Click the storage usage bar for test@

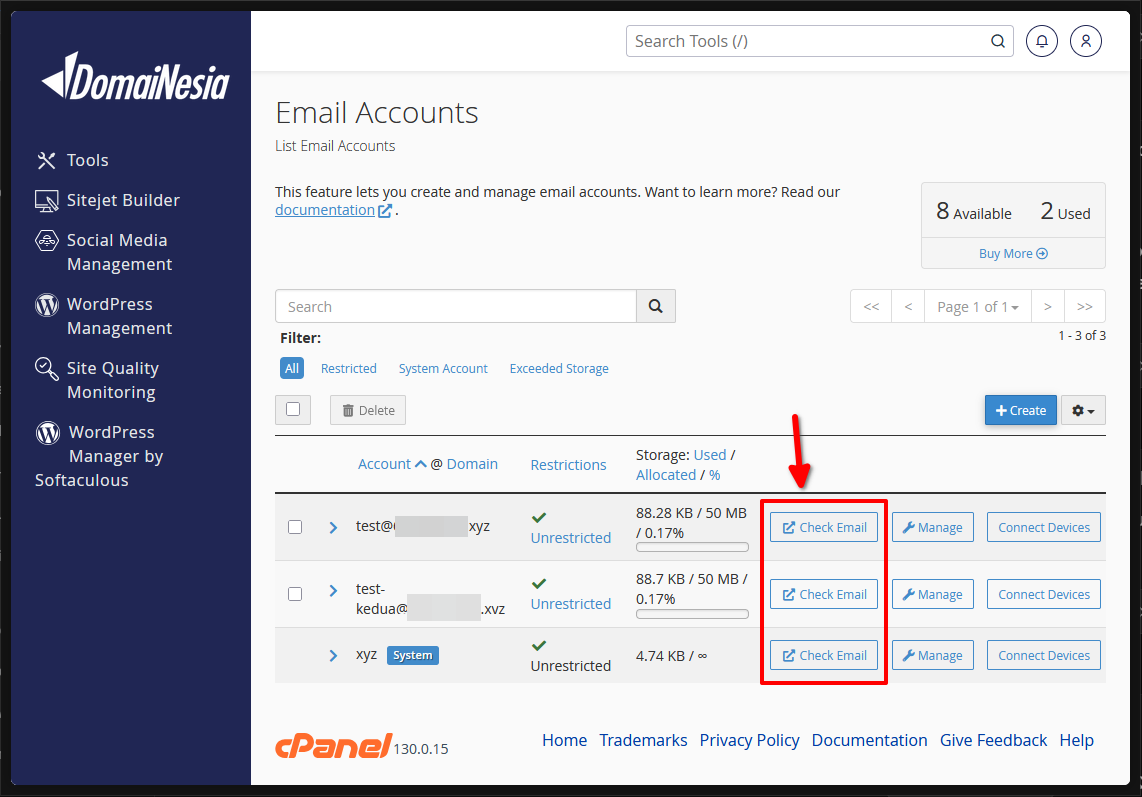(691, 547)
